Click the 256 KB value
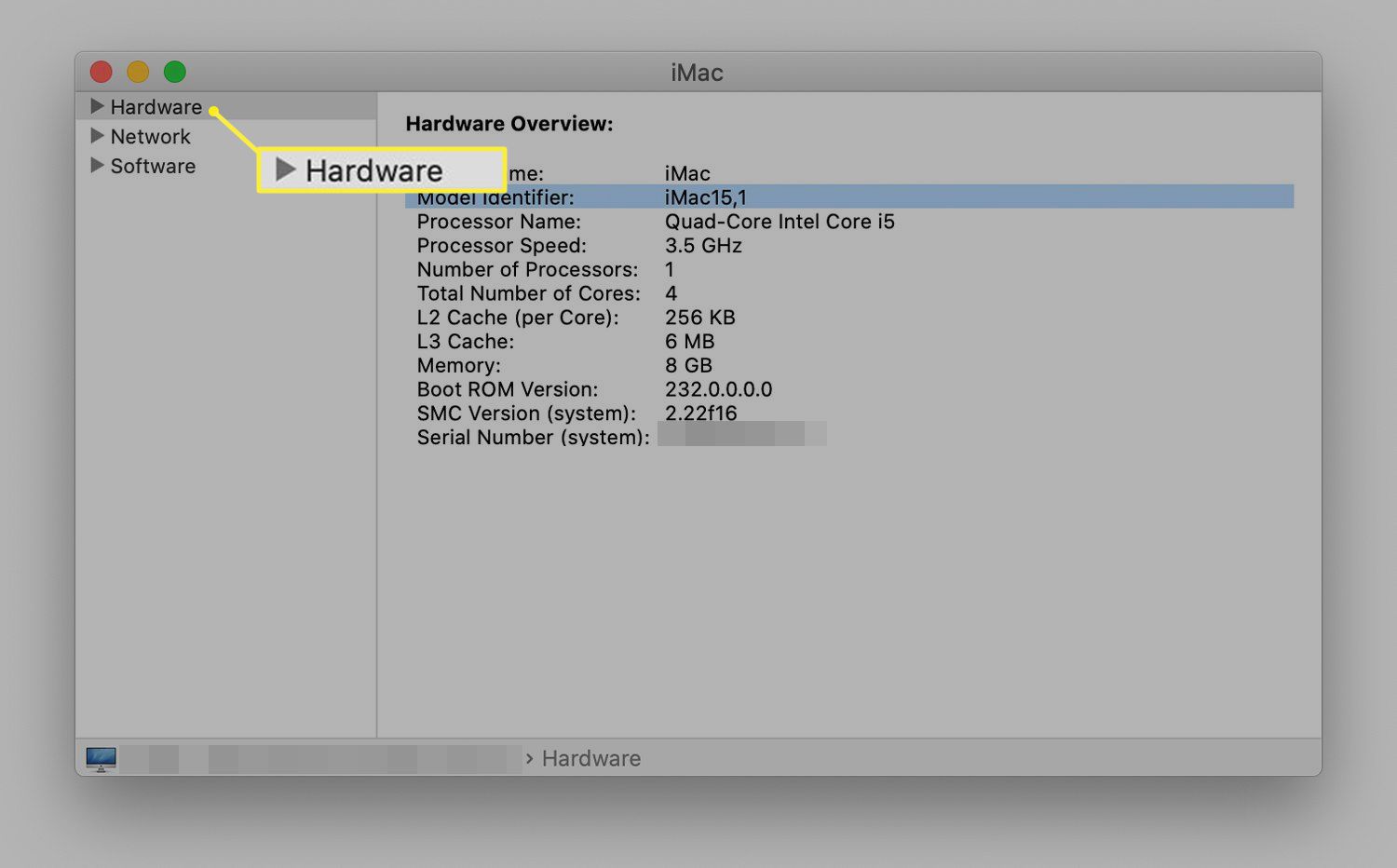 pyautogui.click(x=700, y=318)
